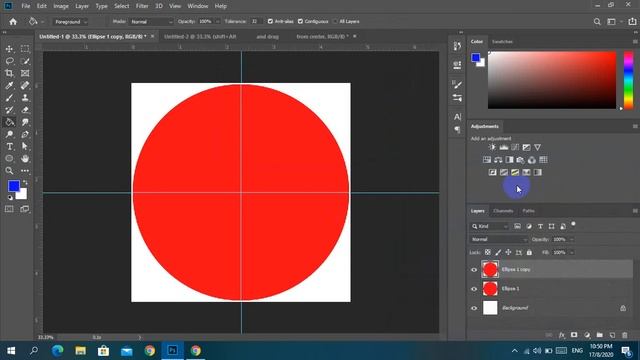Toggle lock all in Layers panel

[529, 253]
